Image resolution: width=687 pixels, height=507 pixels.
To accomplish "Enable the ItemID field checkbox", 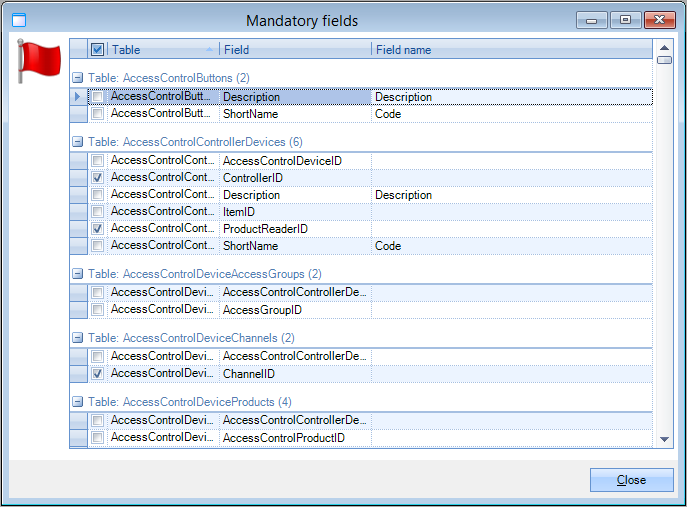I will point(97,212).
